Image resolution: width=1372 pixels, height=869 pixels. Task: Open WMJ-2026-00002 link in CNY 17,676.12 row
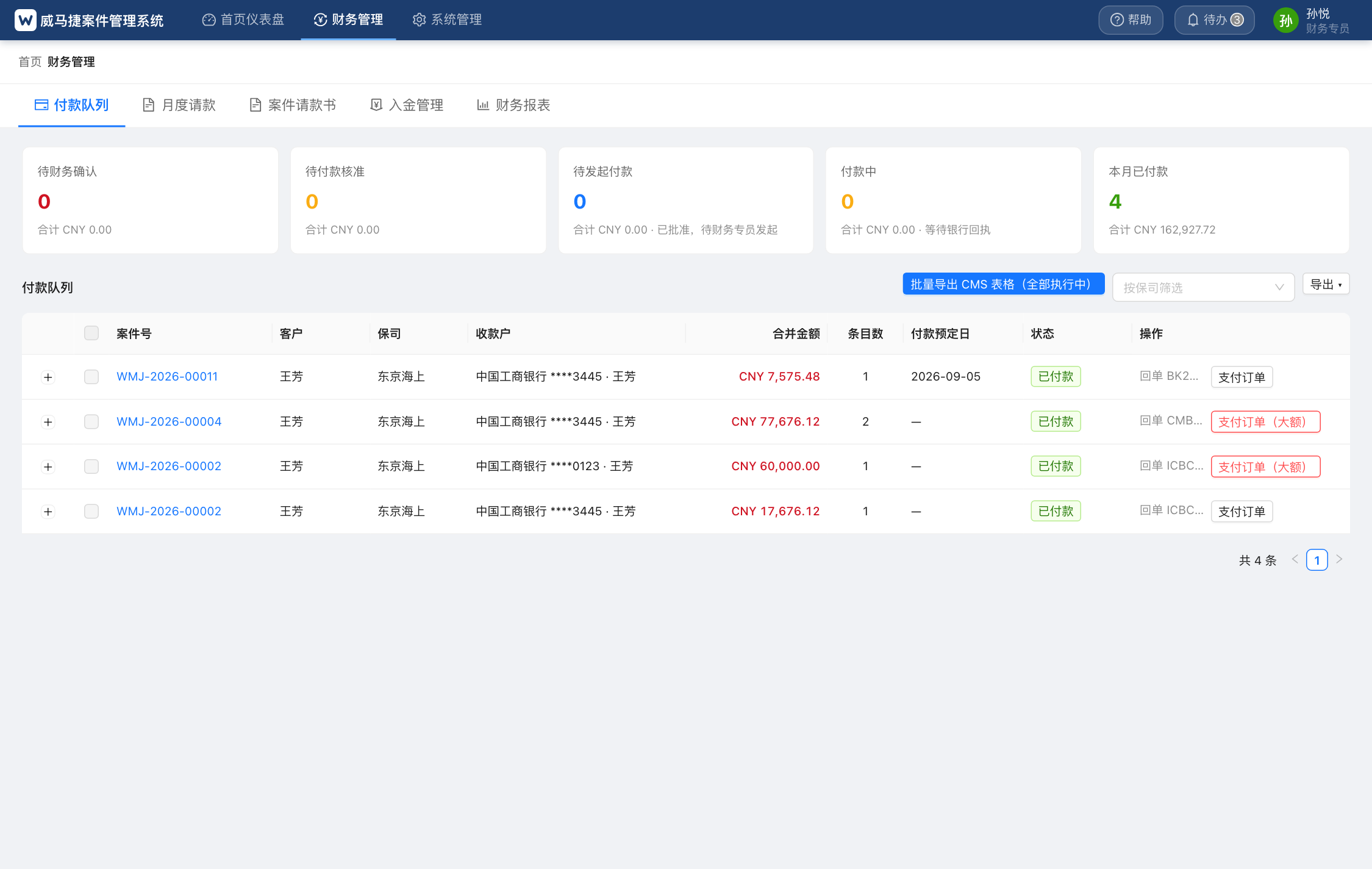point(169,511)
